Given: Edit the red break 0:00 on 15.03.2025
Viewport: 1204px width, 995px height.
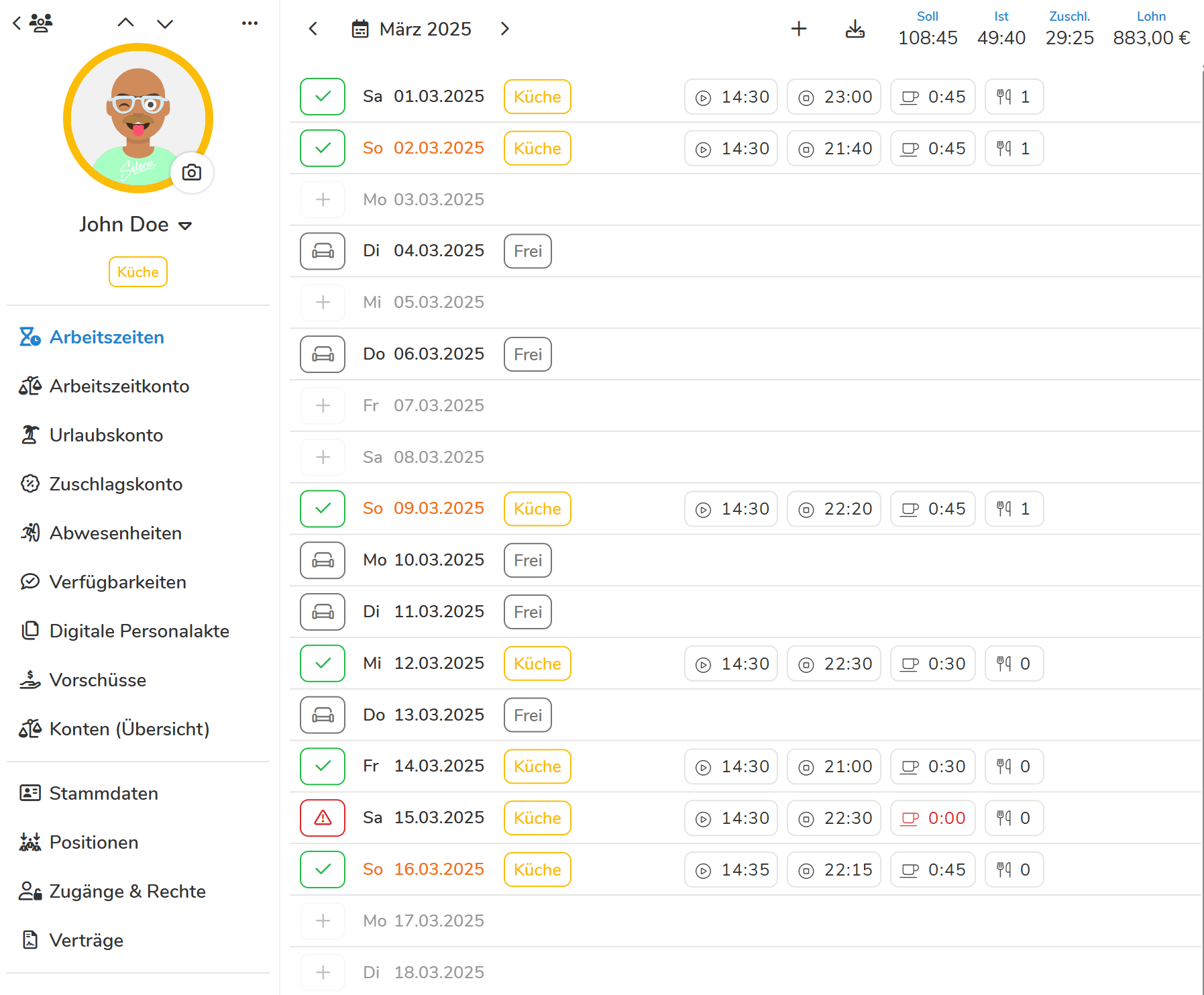Looking at the screenshot, I should click(x=933, y=818).
